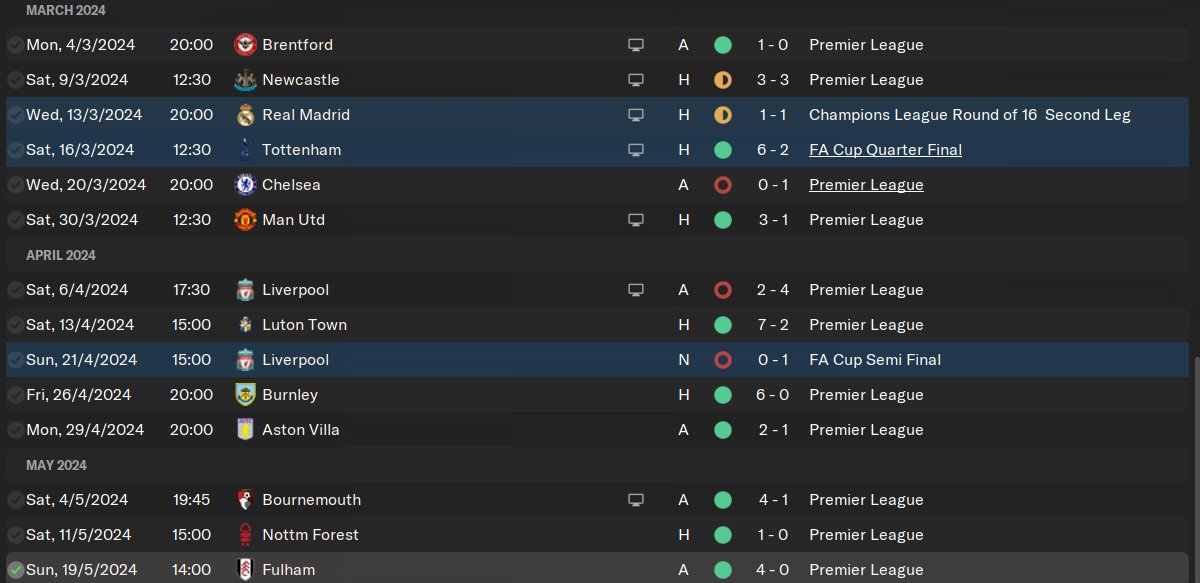Open the 7 - 2 Luton Town score
Screen dimensions: 1200x583
pos(773,325)
